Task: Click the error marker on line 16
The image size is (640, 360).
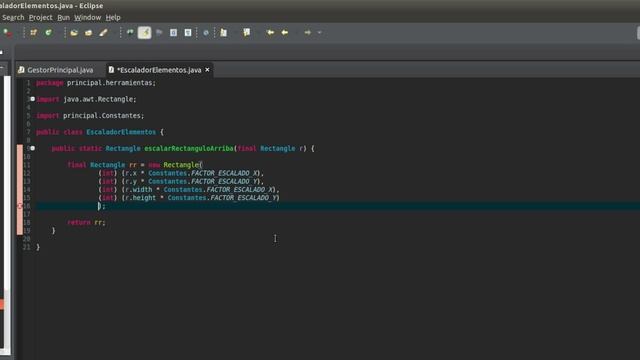Action: pos(20,206)
